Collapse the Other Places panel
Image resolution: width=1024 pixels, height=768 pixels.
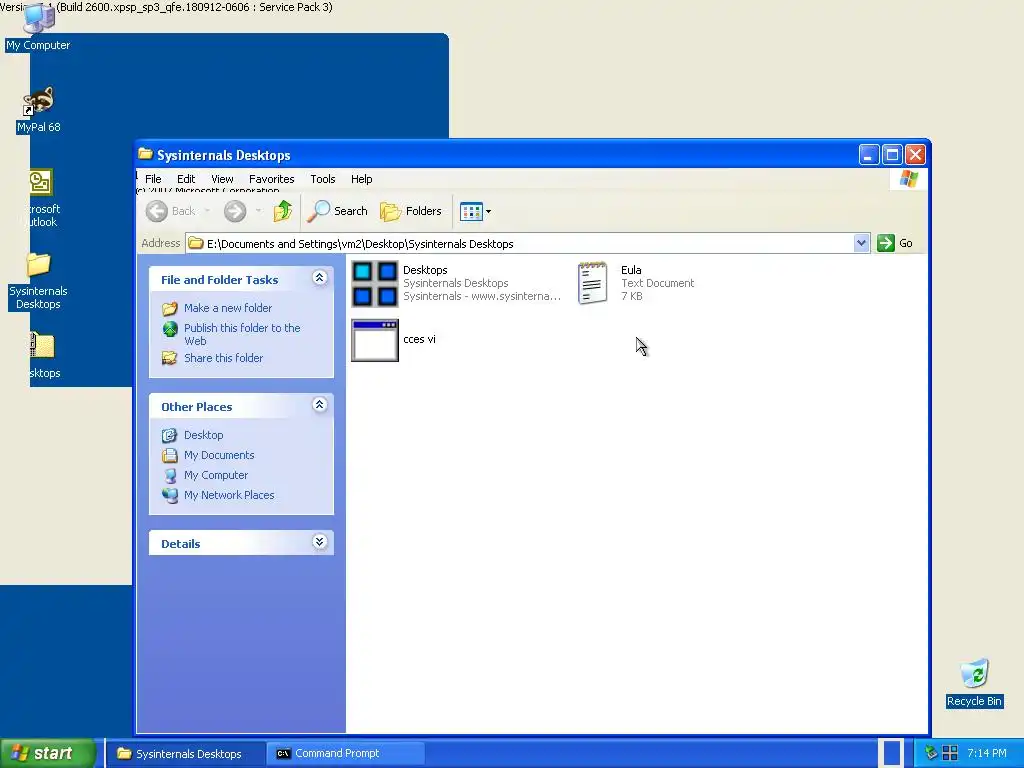point(319,405)
